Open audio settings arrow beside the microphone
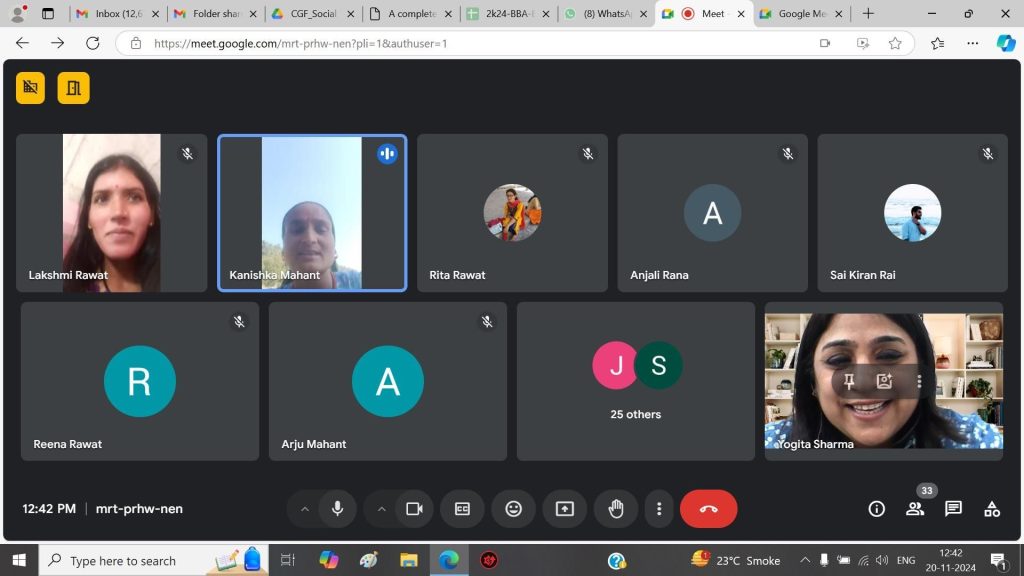 [x=305, y=509]
